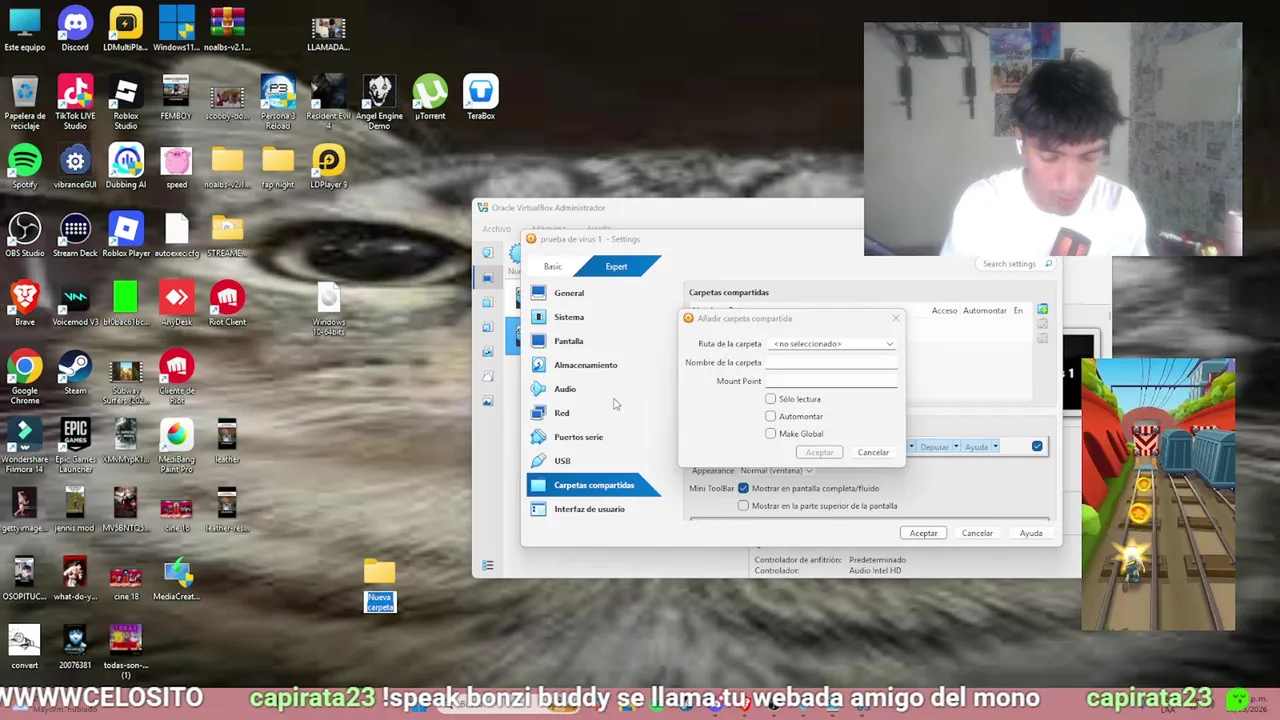Viewport: 1280px width, 720px height.
Task: Select the Google Chrome desktop icon
Action: click(x=25, y=378)
